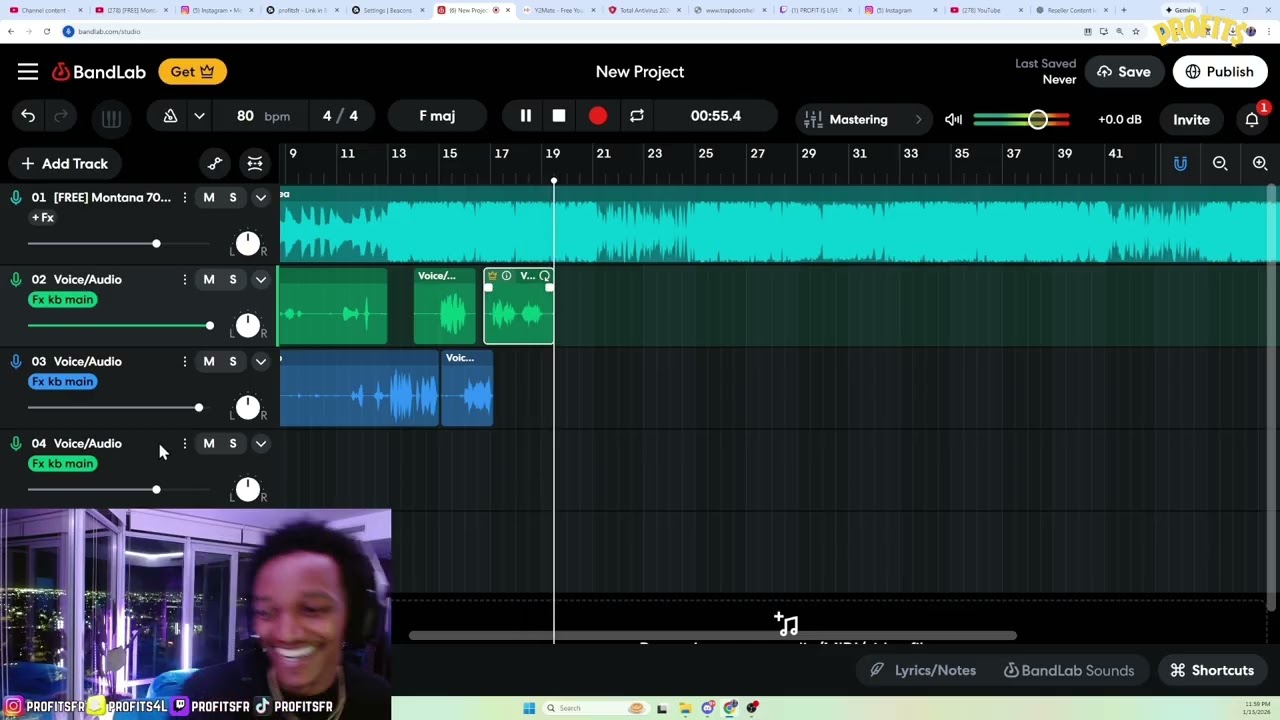Click the BandLab logo
Image resolution: width=1280 pixels, height=720 pixels.
click(x=99, y=72)
